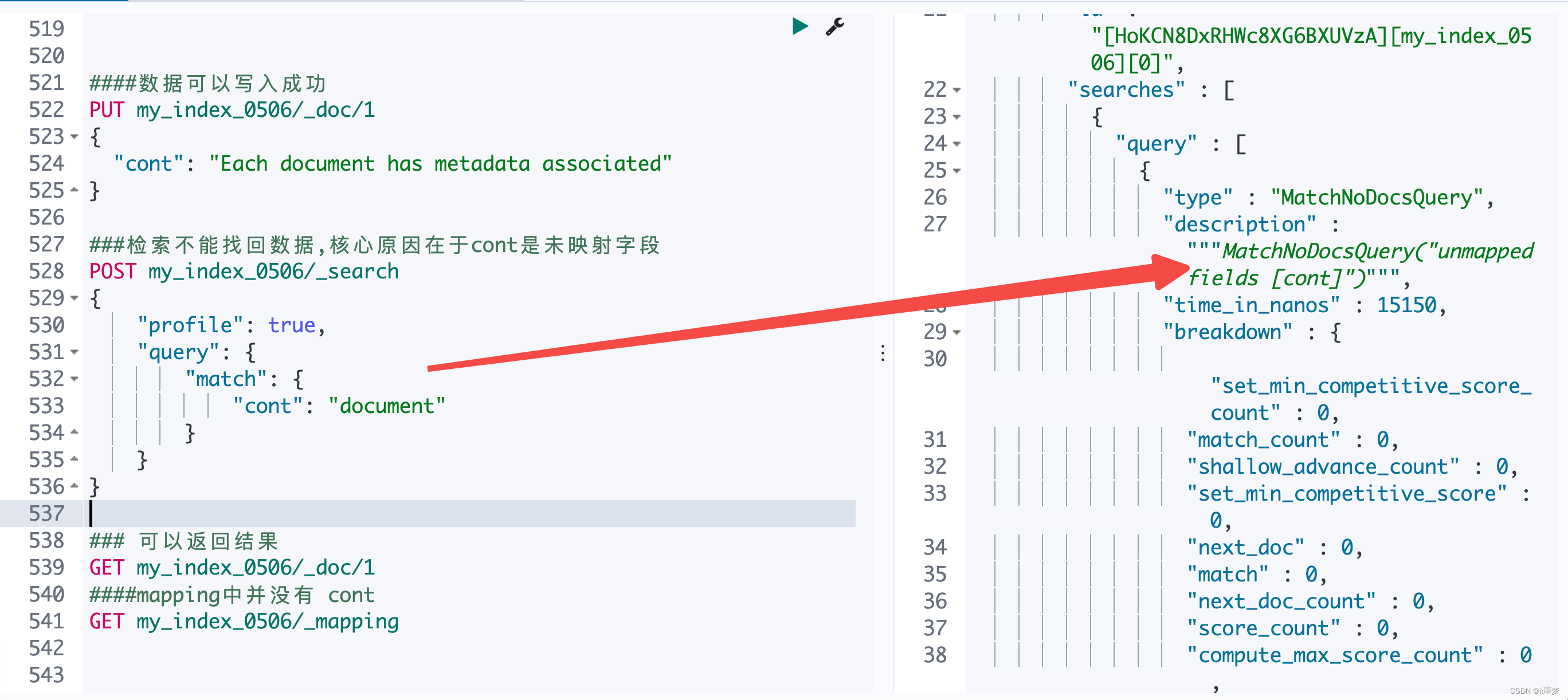Image resolution: width=1568 pixels, height=700 pixels.
Task: Open the wrench tools menu
Action: coord(834,26)
